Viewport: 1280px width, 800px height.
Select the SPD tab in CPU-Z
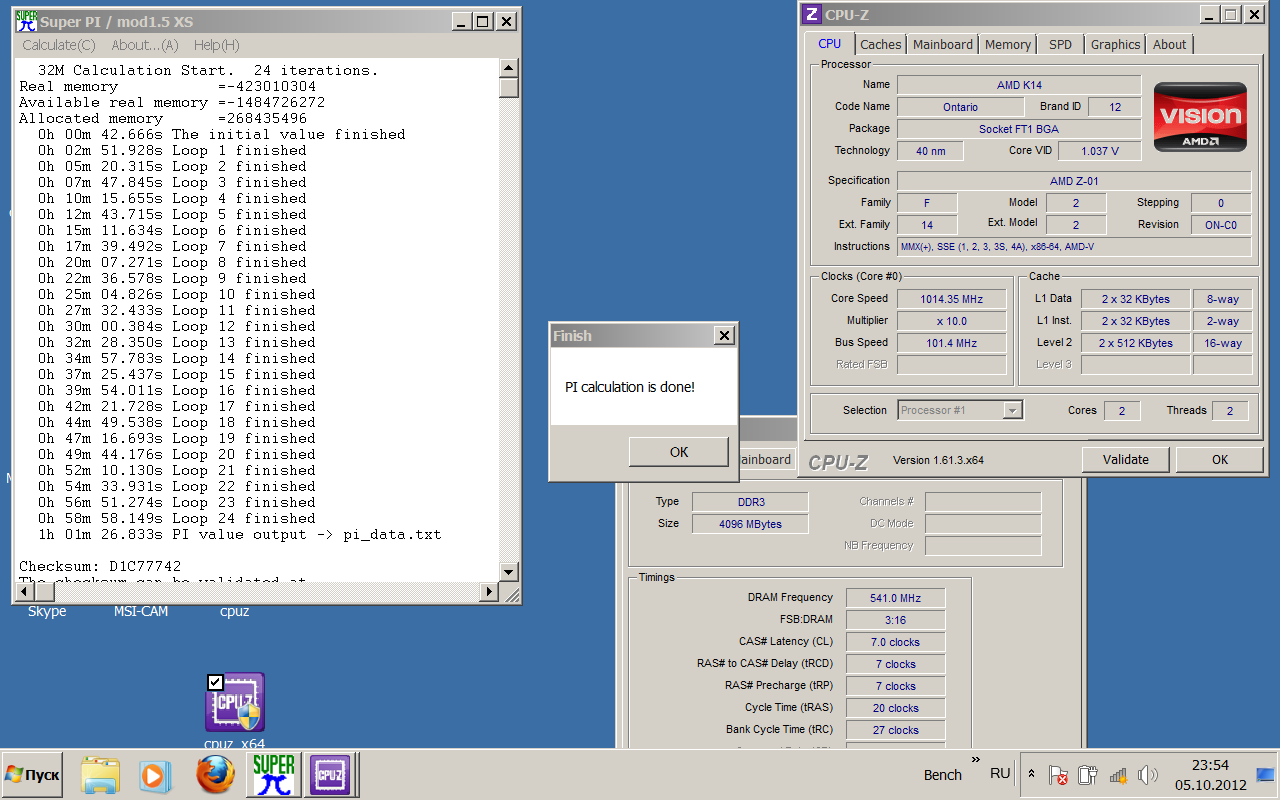(1061, 44)
